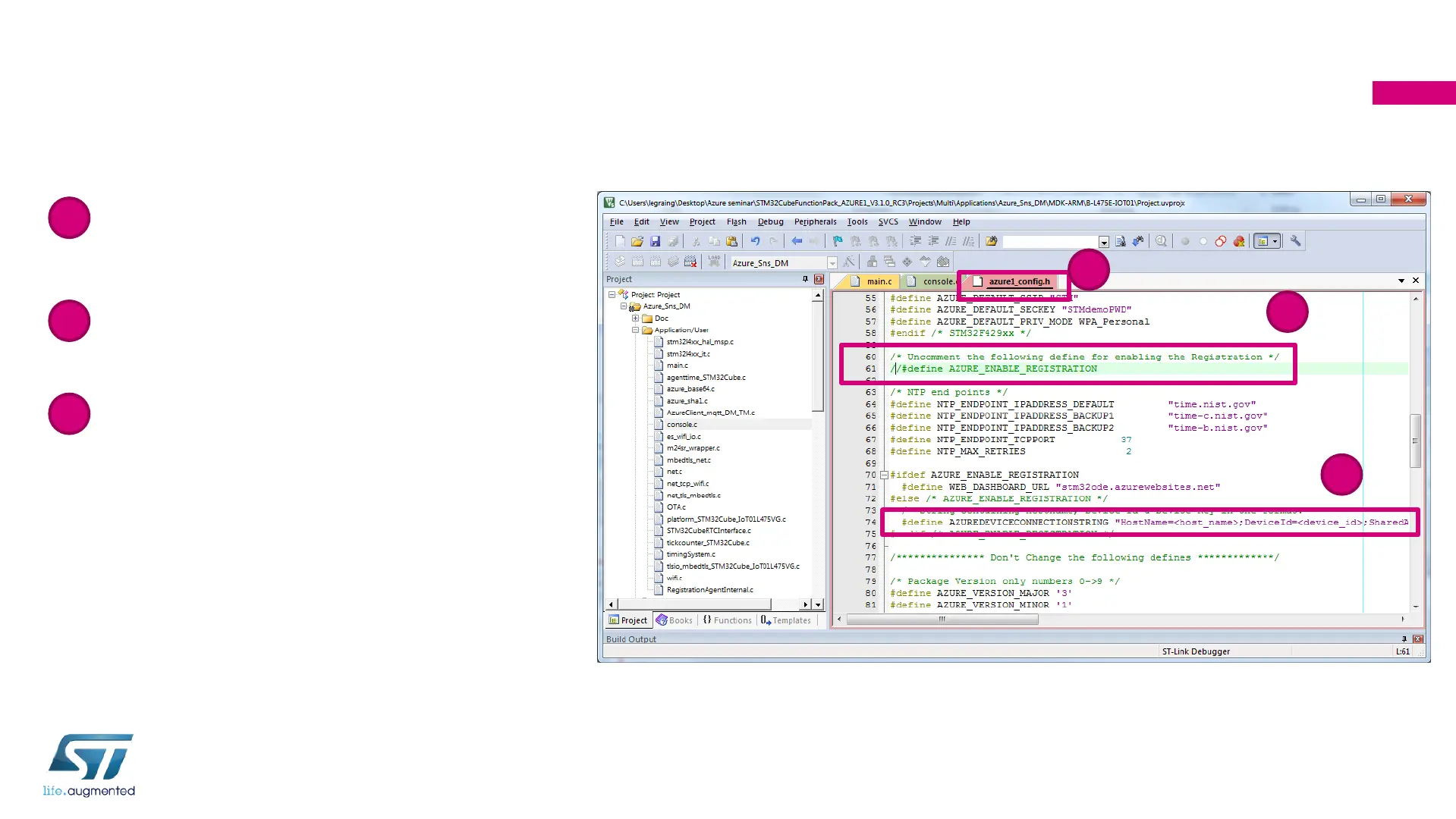Open the editor tab list dropdown arrow
1456x819 pixels.
point(1401,281)
